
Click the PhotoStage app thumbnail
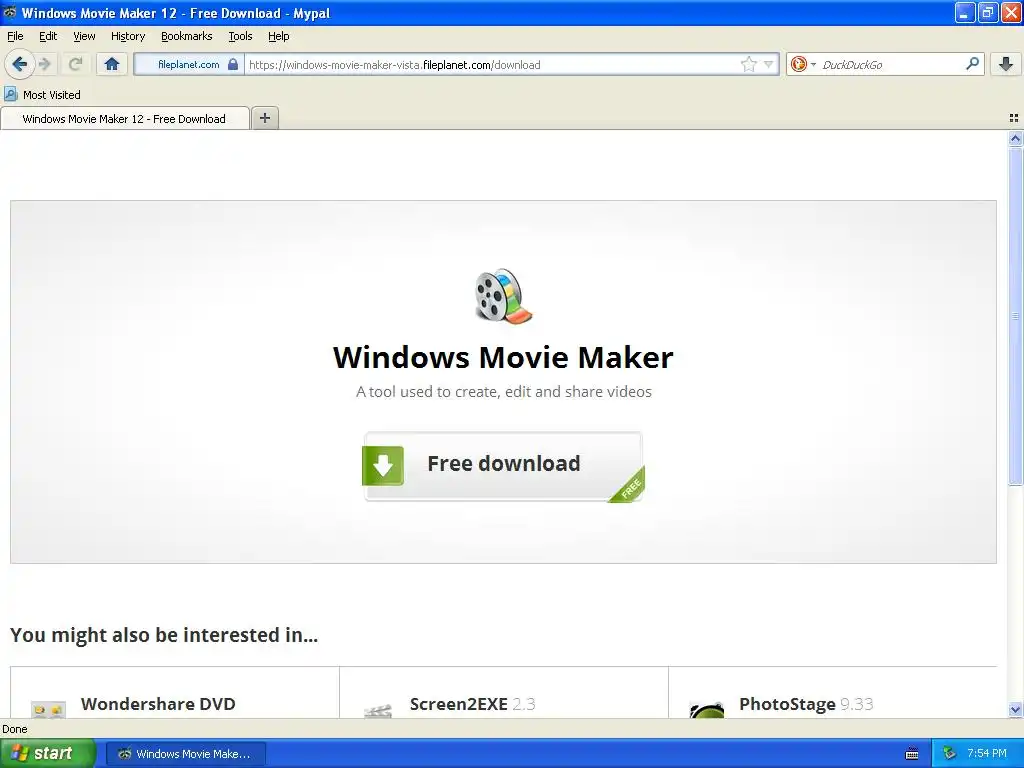coord(707,709)
